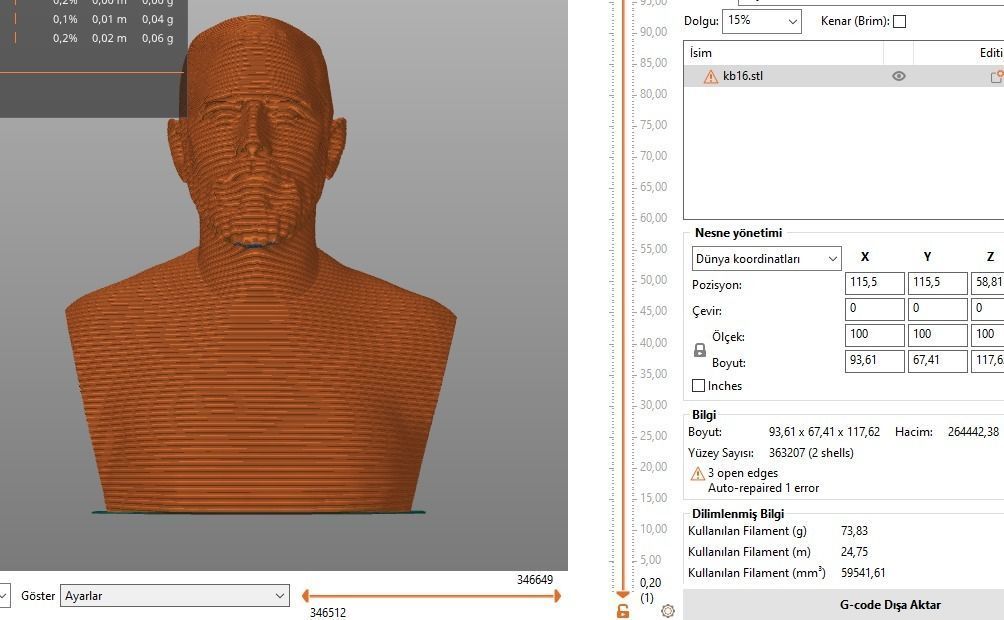Click the edit icon in kb16.stl row
Screen dimensions: 1004x620
click(x=997, y=77)
